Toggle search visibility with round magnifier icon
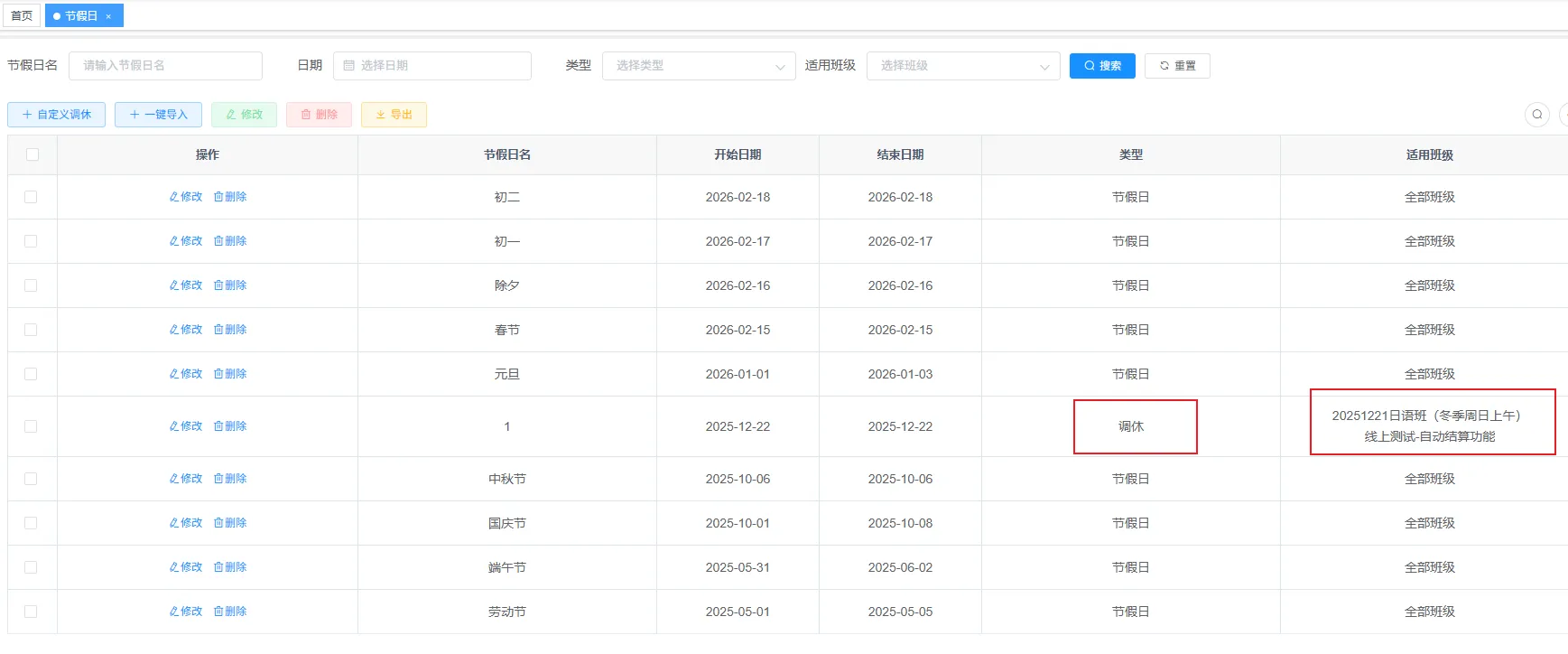The width and height of the screenshot is (1568, 654). [1536, 115]
